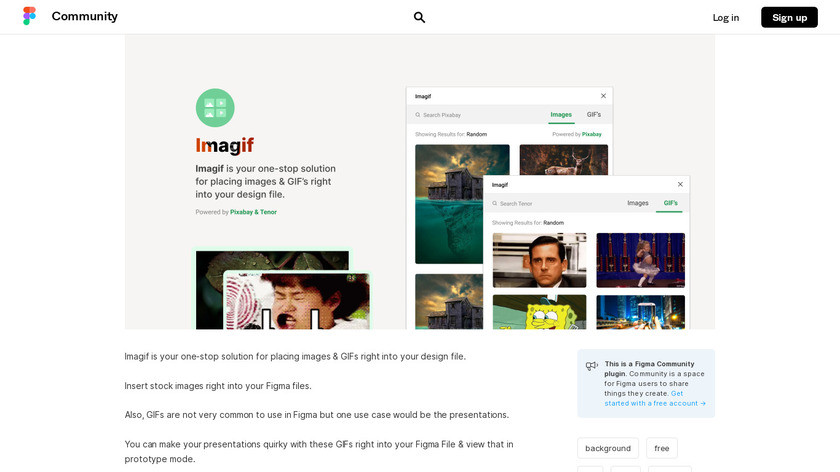Open the Community page link
The width and height of the screenshot is (840, 472).
(x=85, y=17)
